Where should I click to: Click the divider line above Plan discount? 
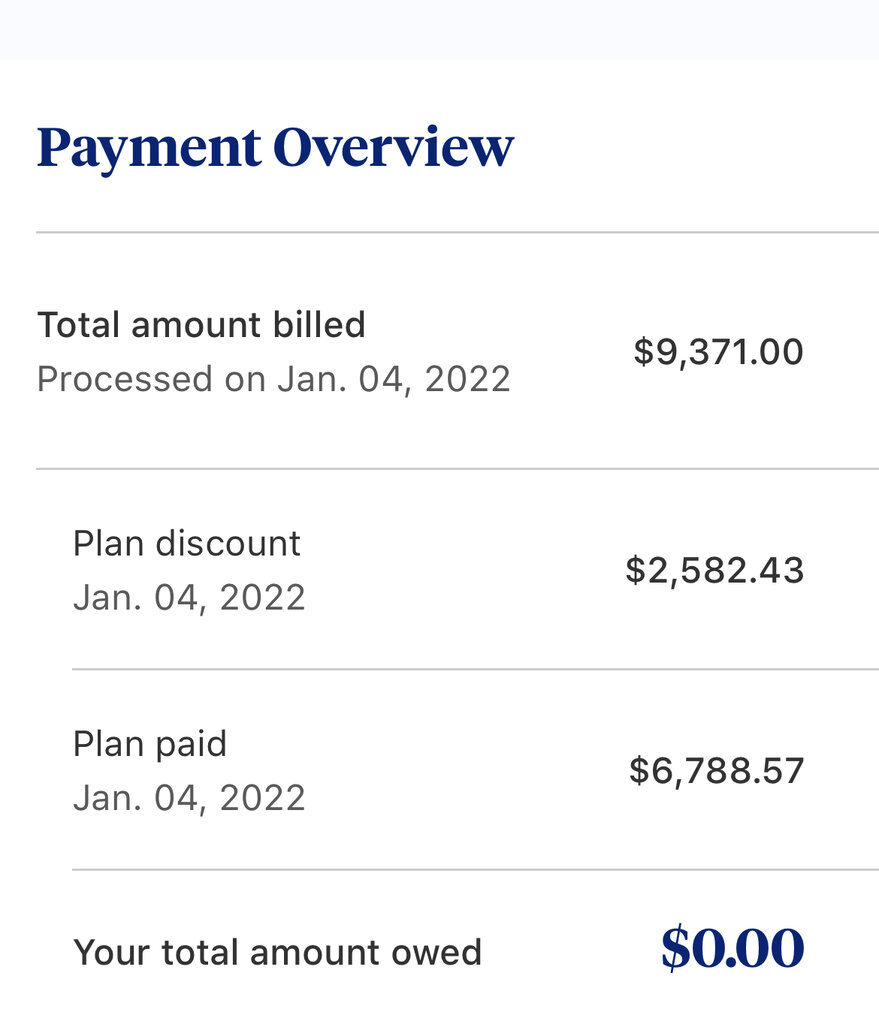pos(457,468)
